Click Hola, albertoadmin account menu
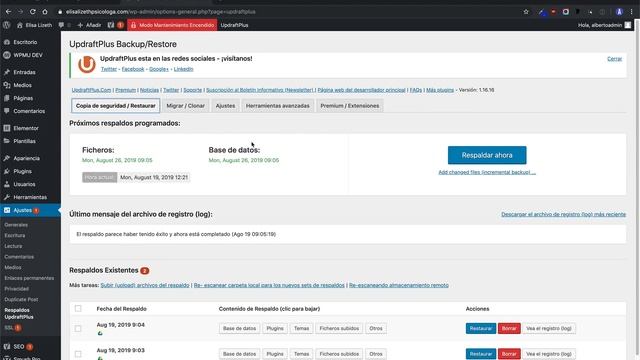The image size is (640, 360). pos(604,25)
